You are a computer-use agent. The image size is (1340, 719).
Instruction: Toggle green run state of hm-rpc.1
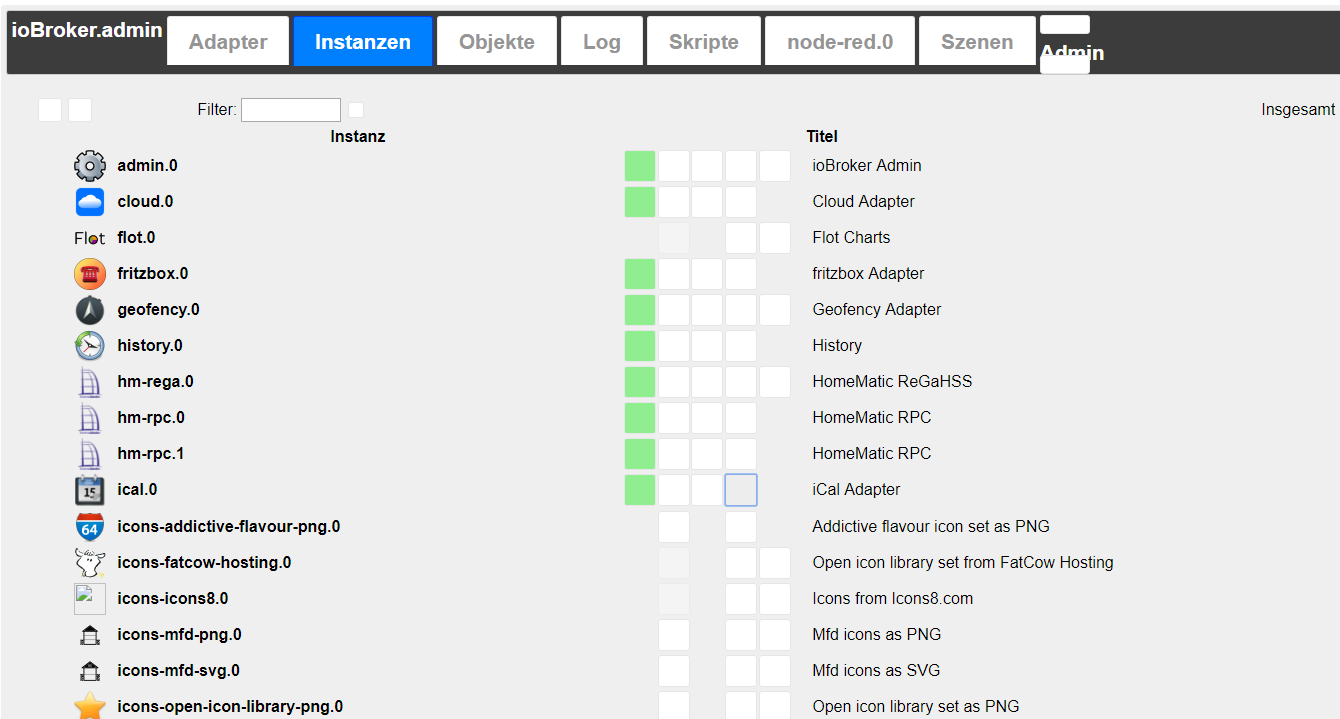click(x=640, y=454)
